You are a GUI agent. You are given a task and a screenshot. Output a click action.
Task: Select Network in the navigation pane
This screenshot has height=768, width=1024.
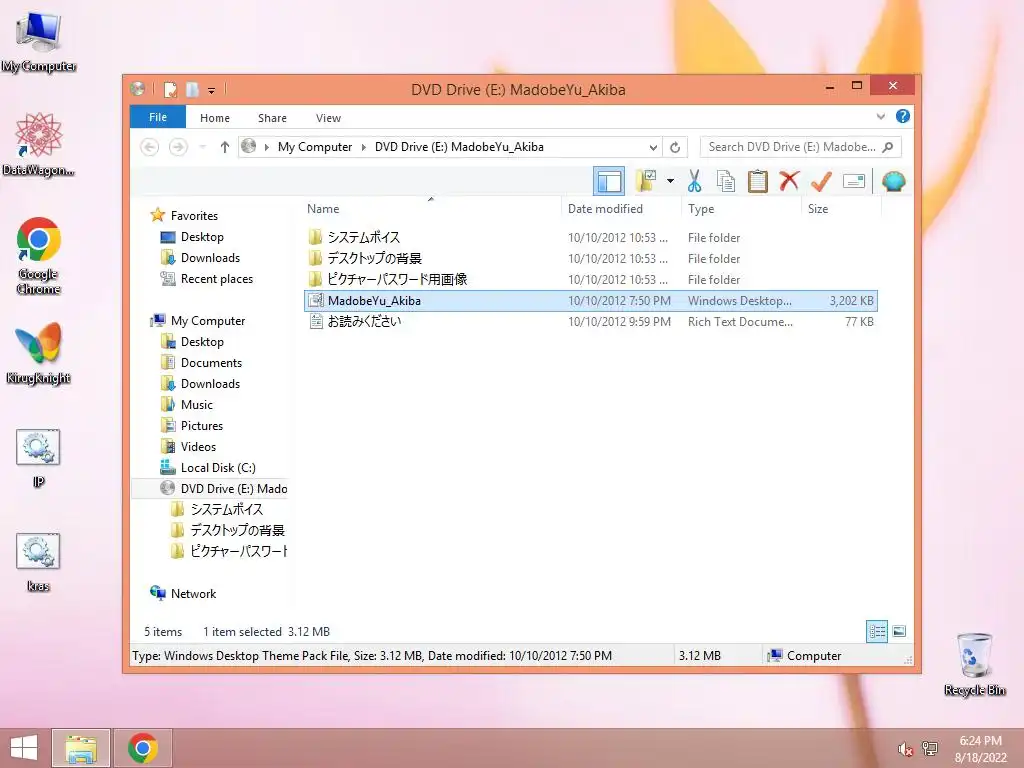tap(193, 594)
